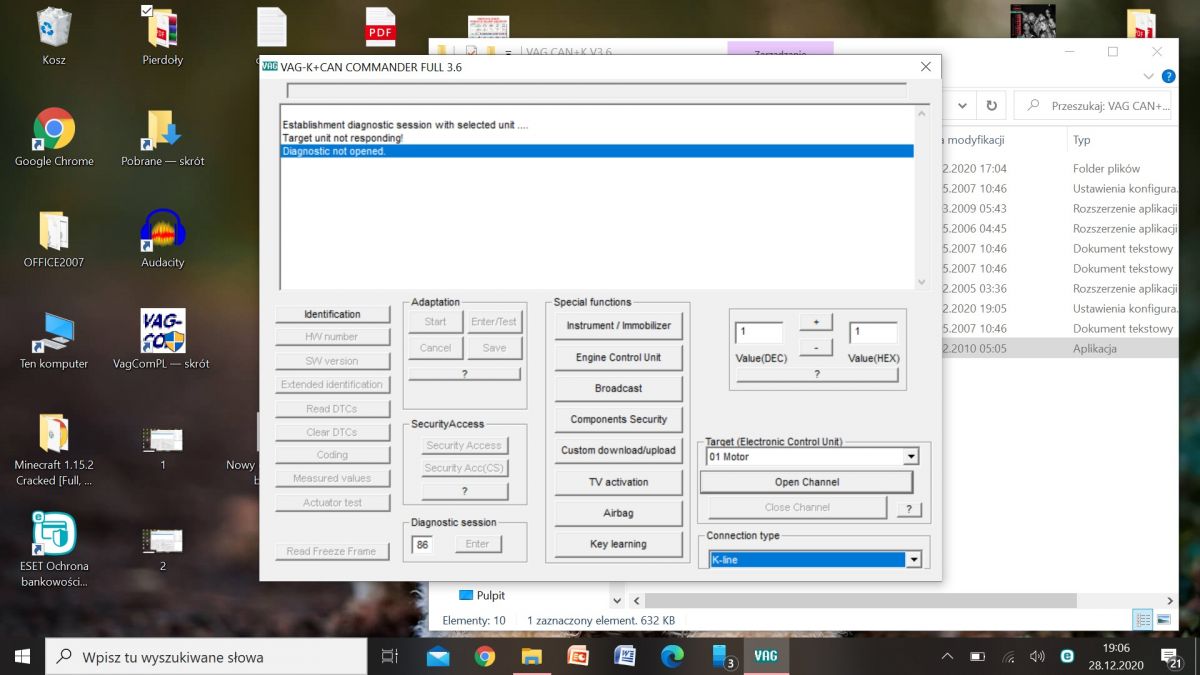Image resolution: width=1200 pixels, height=675 pixels.
Task: Open desktop file named 2
Action: [162, 549]
